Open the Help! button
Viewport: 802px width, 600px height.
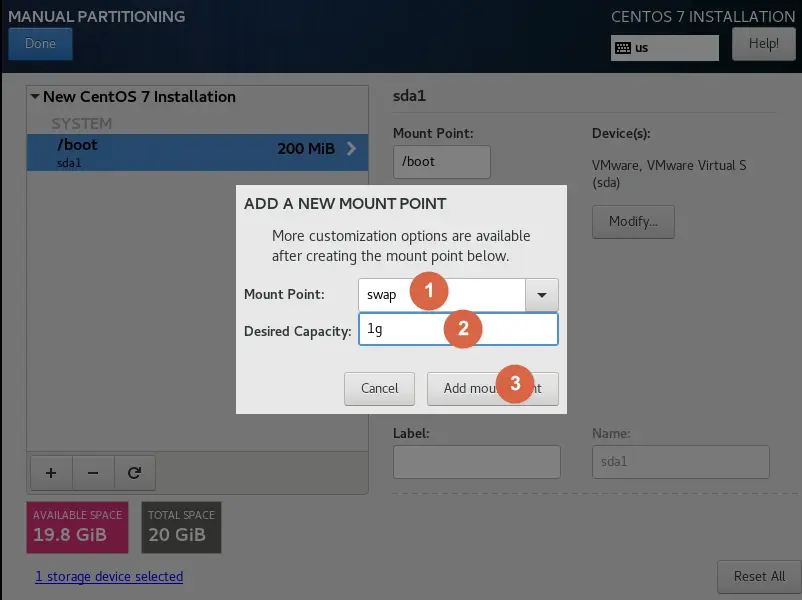coord(763,43)
